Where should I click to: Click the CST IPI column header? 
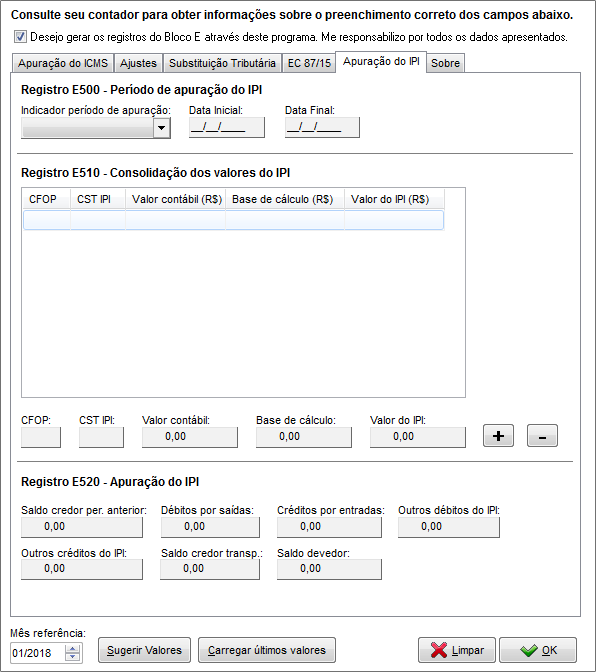pos(98,199)
